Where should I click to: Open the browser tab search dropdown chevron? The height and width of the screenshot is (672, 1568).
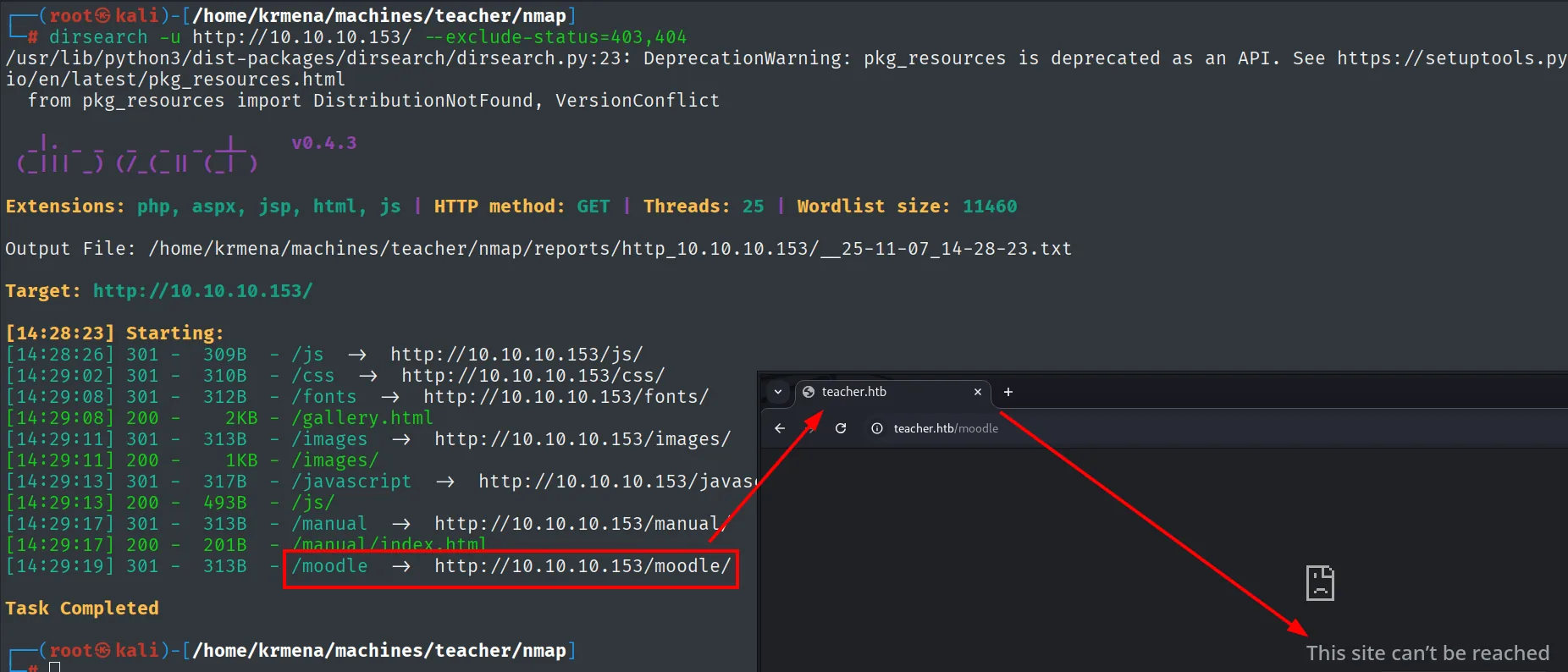tap(778, 392)
